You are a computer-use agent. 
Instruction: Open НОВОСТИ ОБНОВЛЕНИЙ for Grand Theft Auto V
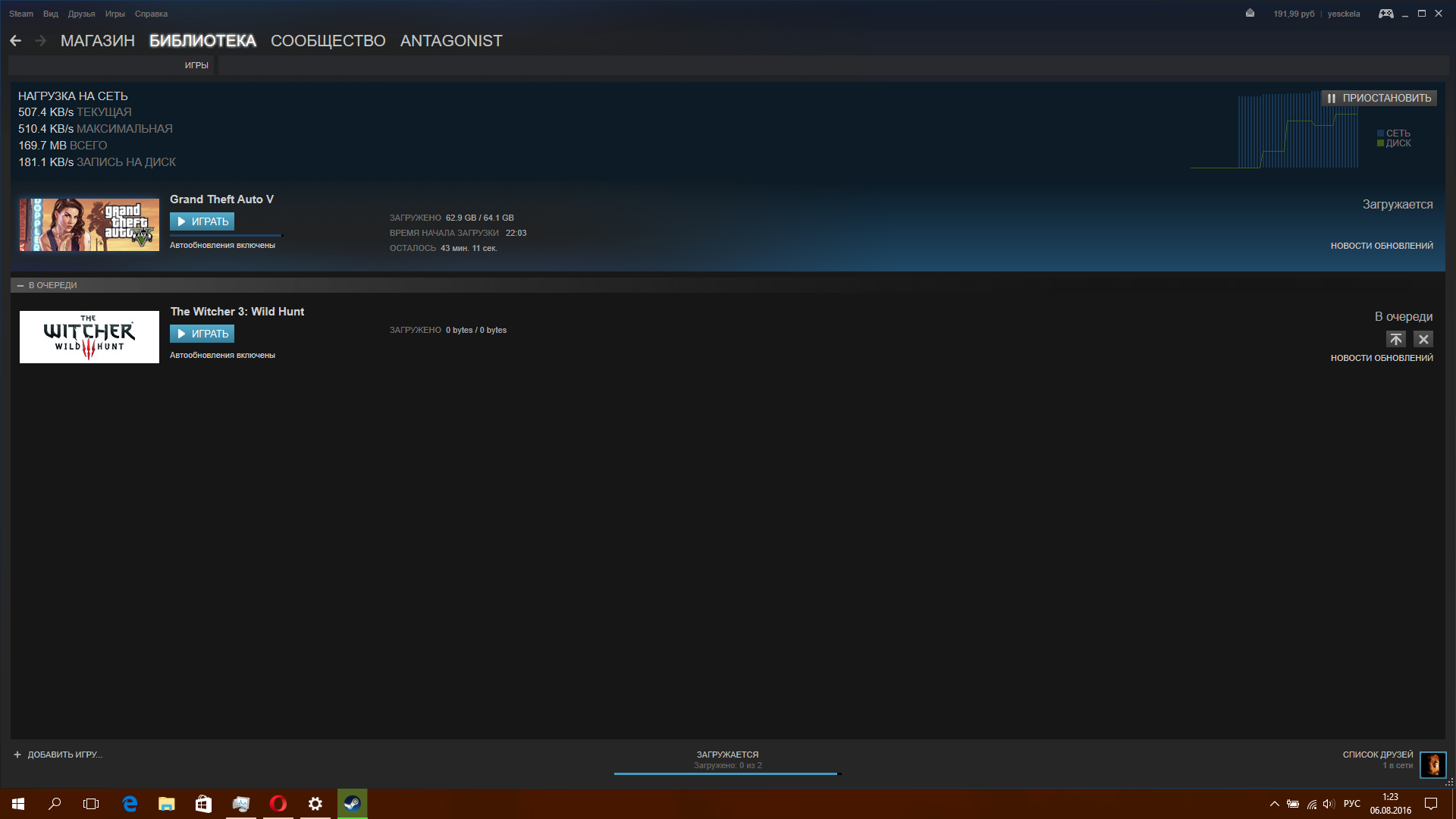pos(1382,246)
